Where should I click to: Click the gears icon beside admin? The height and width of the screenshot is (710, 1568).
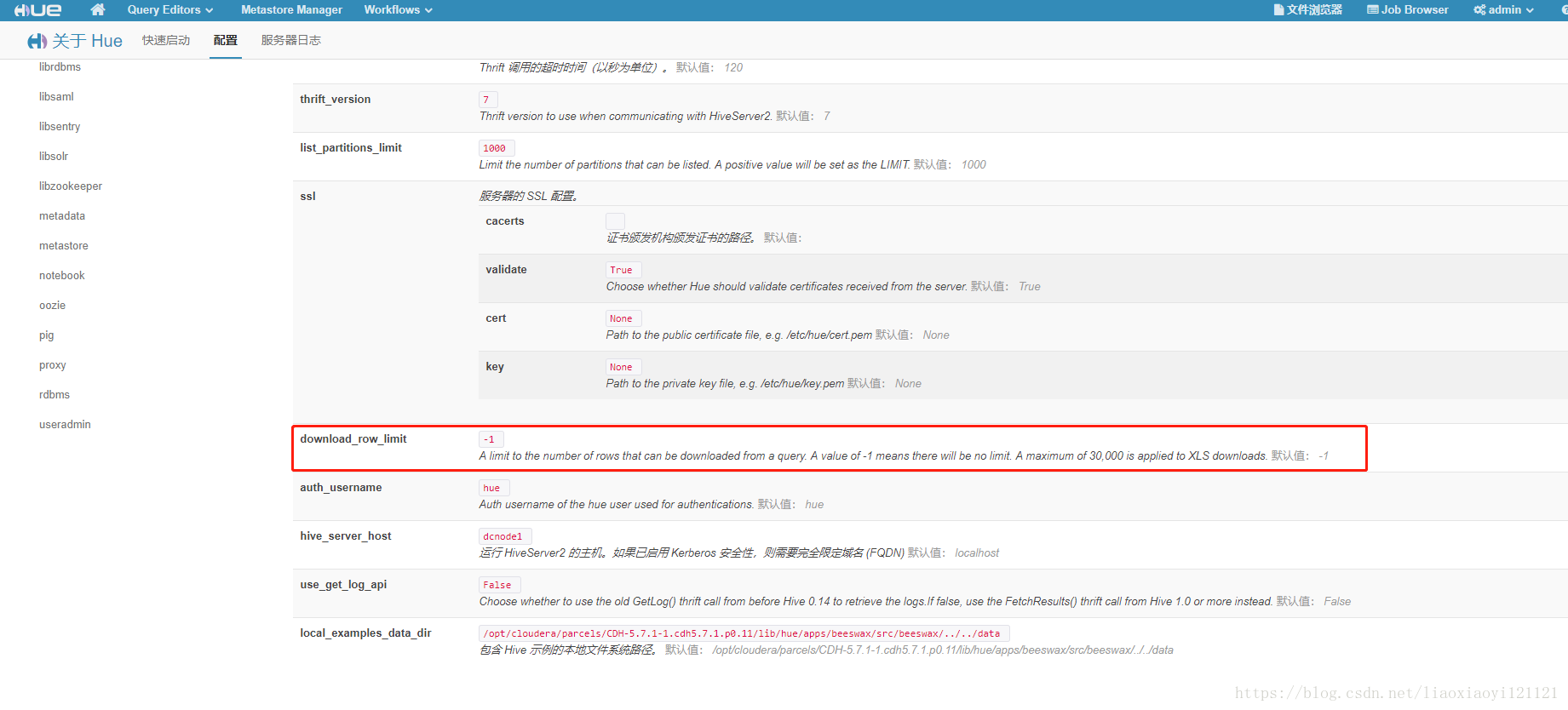[1480, 10]
